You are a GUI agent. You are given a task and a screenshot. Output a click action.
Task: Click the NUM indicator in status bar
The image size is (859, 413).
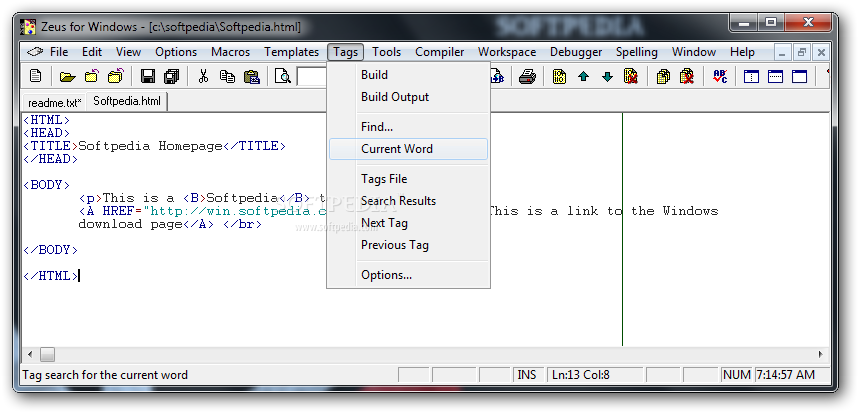(x=736, y=375)
